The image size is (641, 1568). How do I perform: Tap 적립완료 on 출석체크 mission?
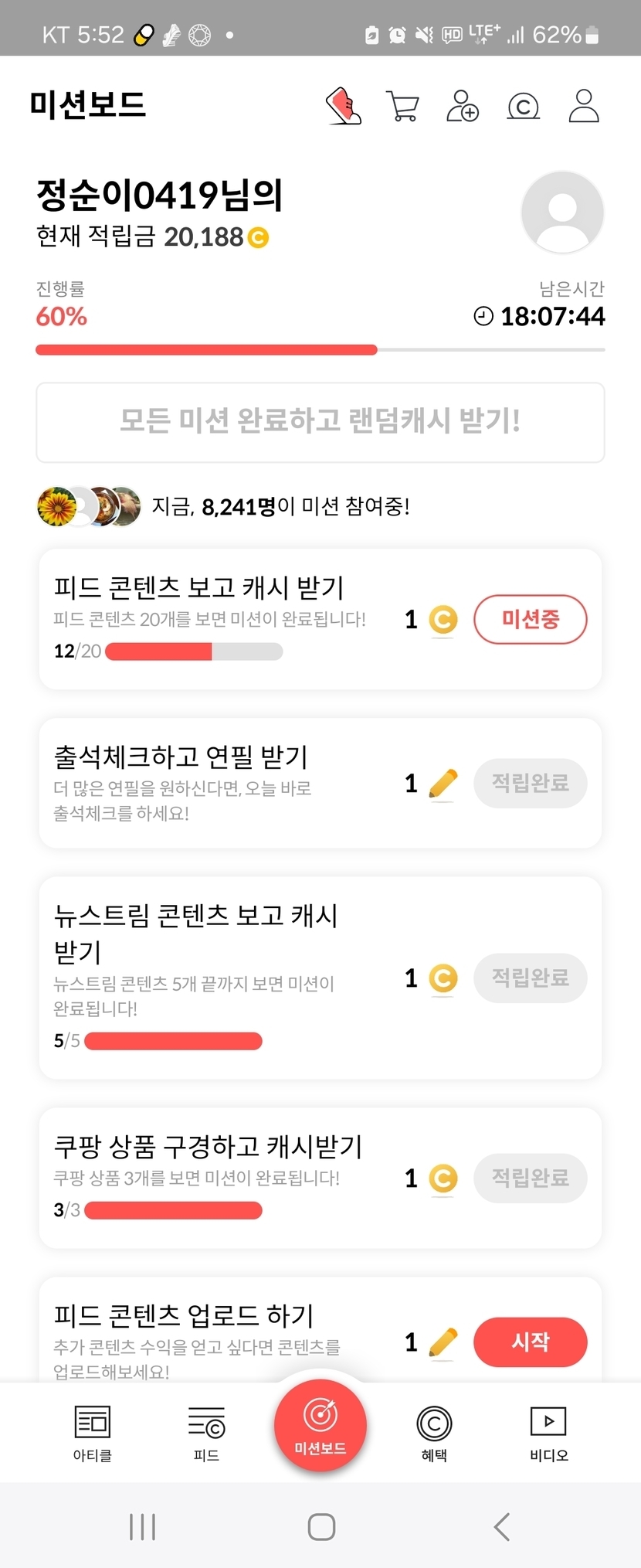point(530,784)
